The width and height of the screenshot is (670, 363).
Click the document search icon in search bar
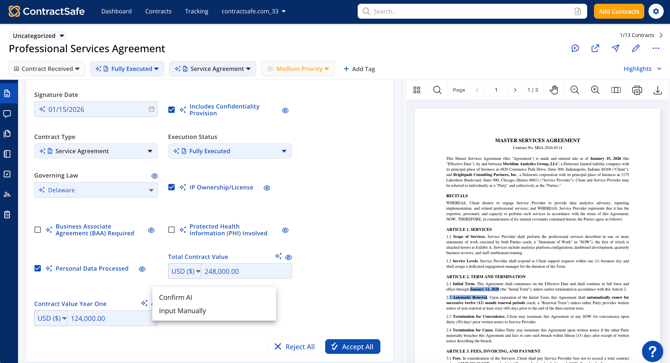click(578, 12)
